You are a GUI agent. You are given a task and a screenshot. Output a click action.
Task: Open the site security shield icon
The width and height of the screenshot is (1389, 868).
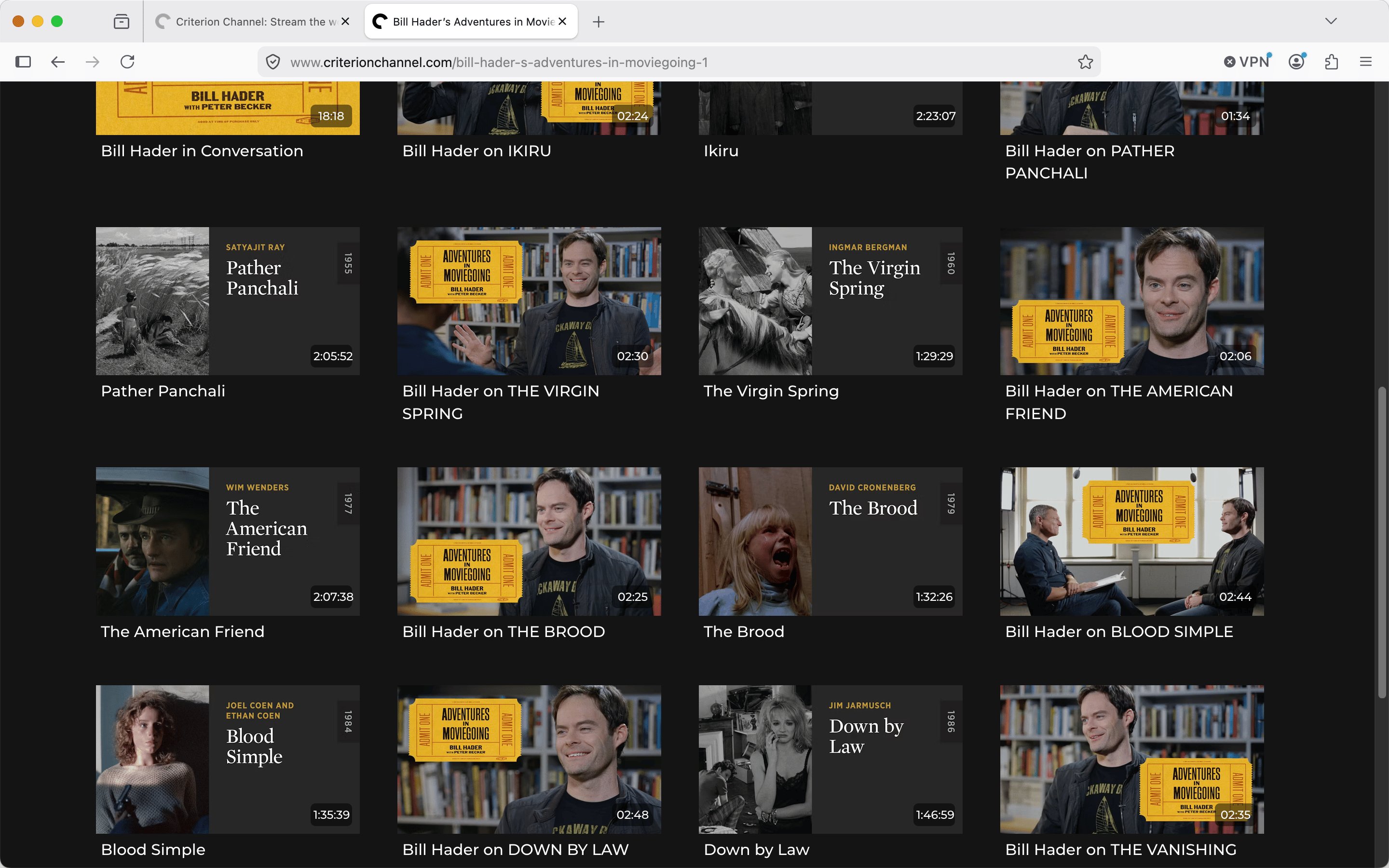click(x=273, y=62)
